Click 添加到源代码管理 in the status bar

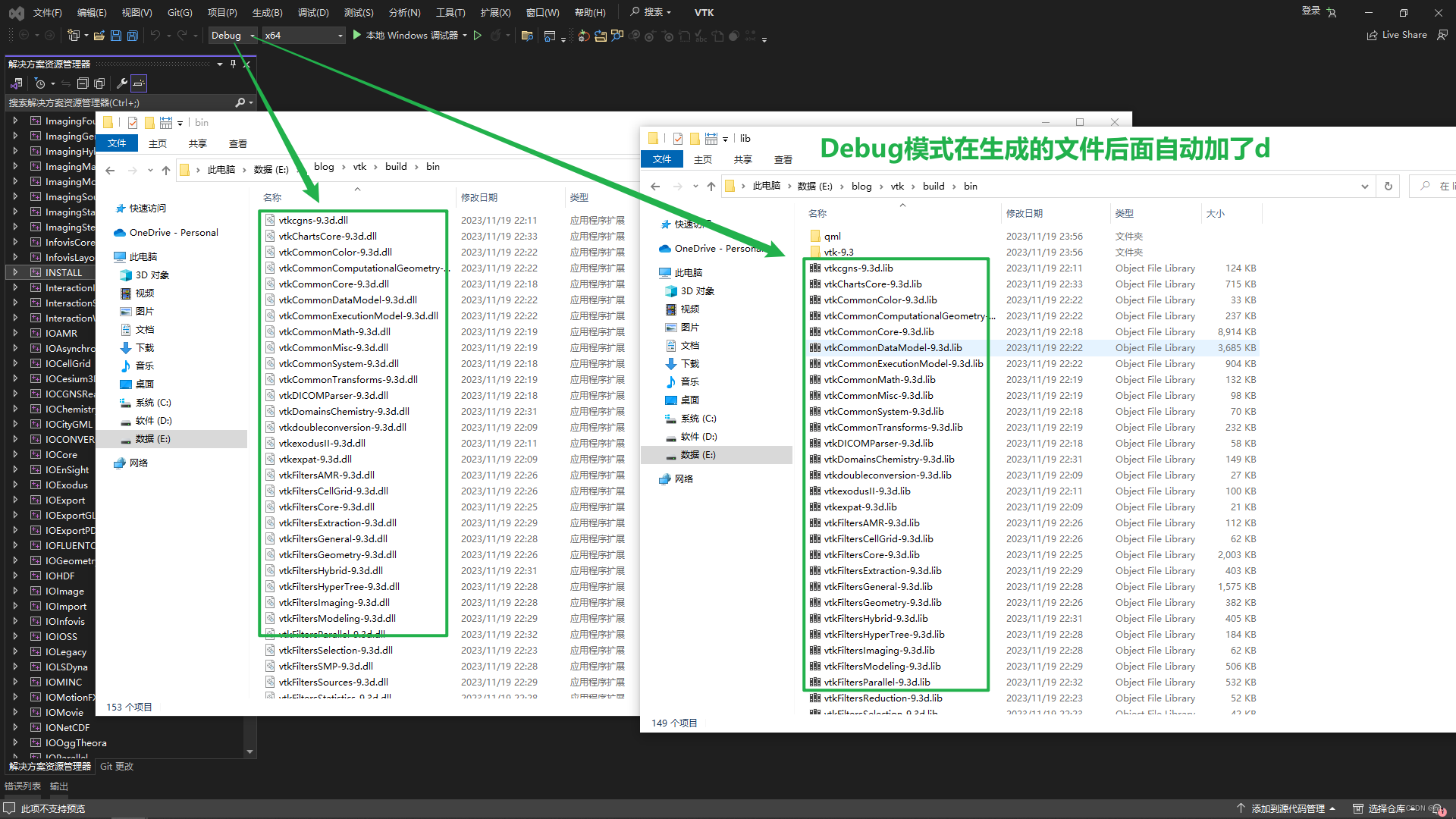(x=1287, y=808)
